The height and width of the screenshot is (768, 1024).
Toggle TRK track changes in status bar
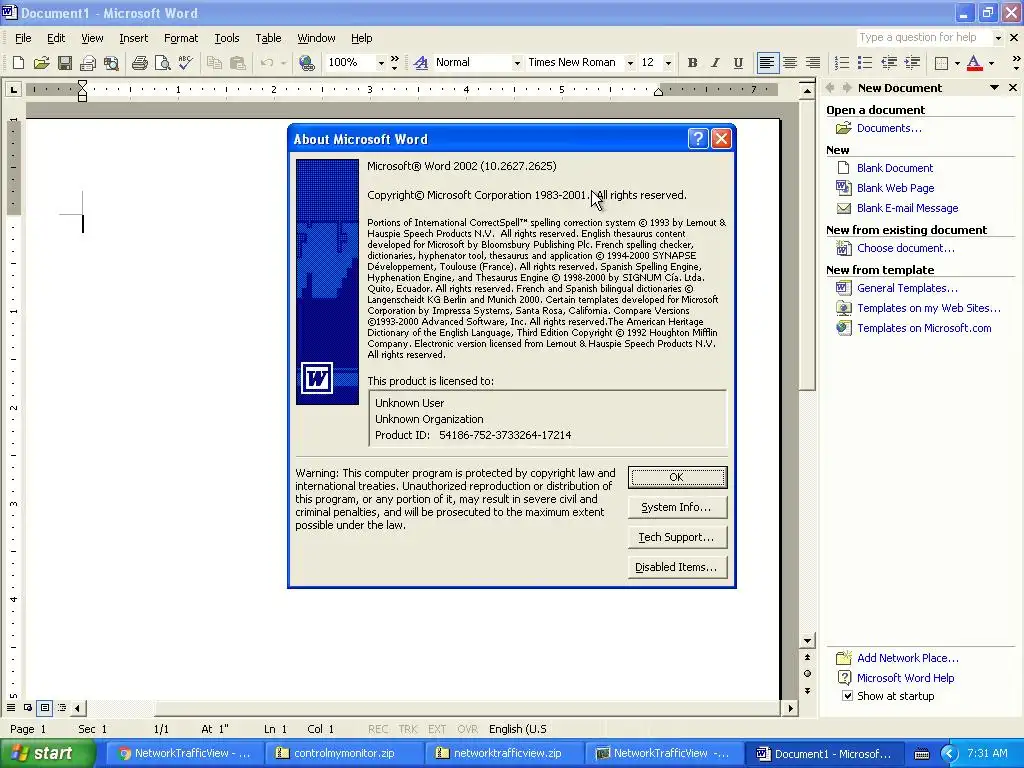(x=408, y=729)
